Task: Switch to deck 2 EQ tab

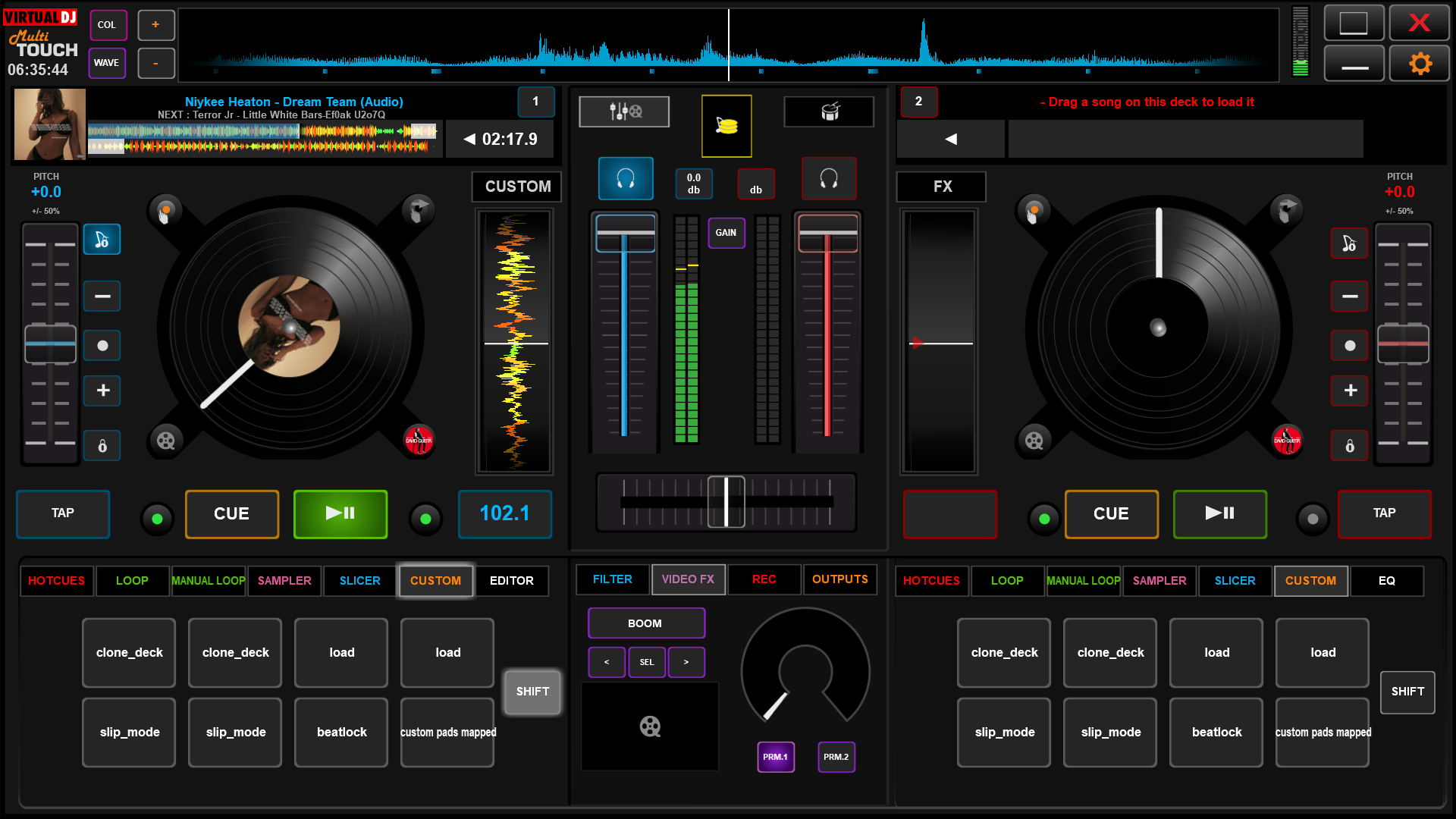Action: 1386,581
